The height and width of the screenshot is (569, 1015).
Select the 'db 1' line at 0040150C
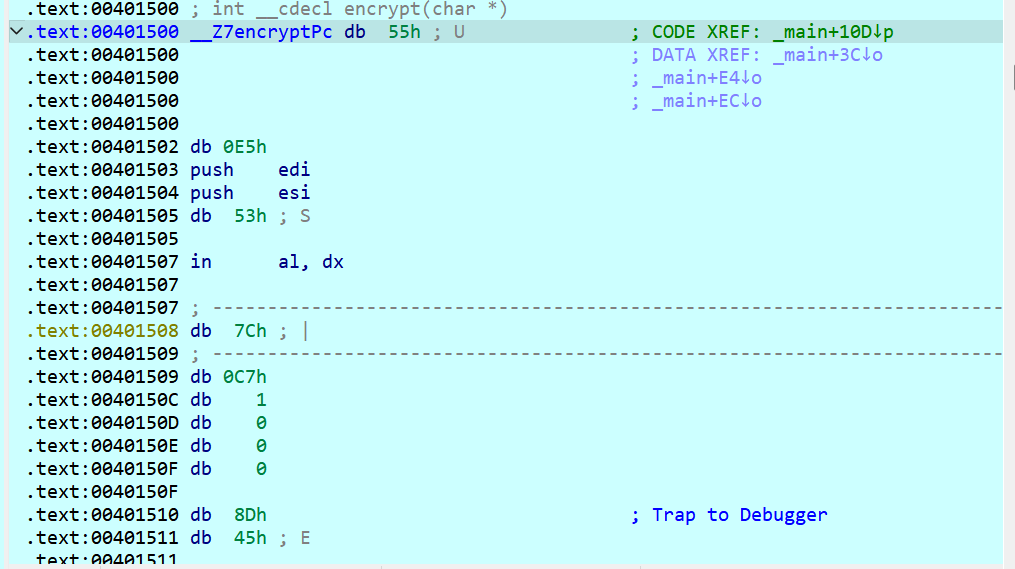tap(228, 400)
